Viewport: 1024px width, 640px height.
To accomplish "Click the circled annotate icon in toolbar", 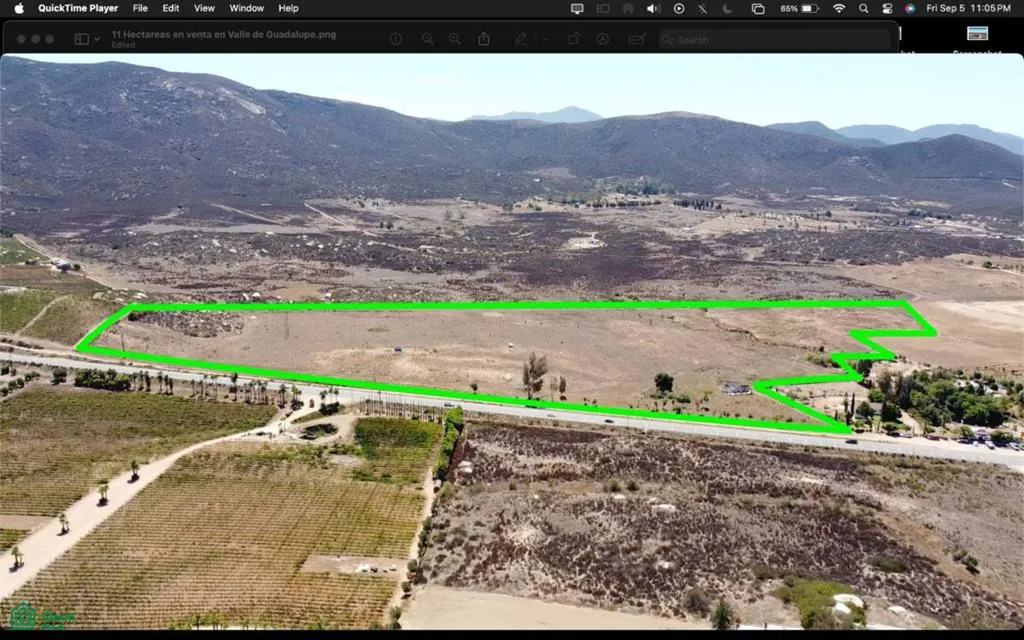I will point(603,39).
